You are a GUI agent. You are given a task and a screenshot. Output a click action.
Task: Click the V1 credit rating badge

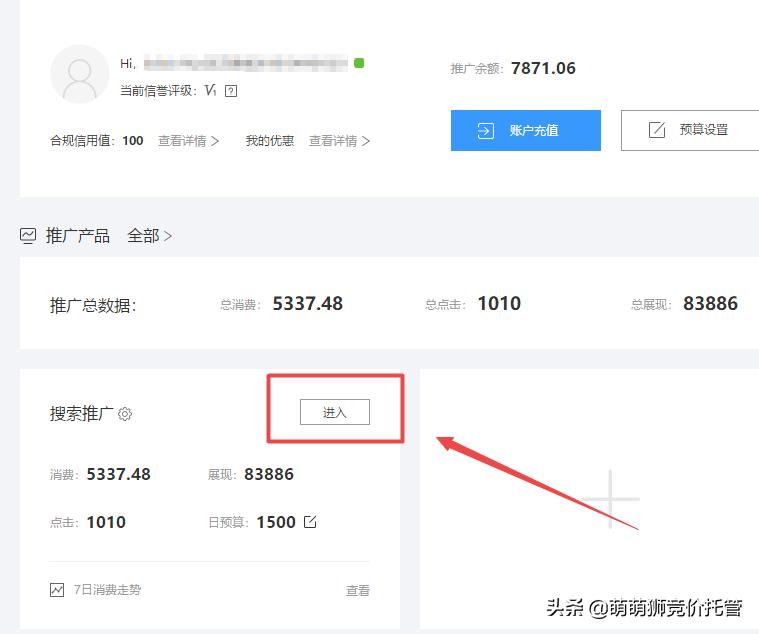210,91
